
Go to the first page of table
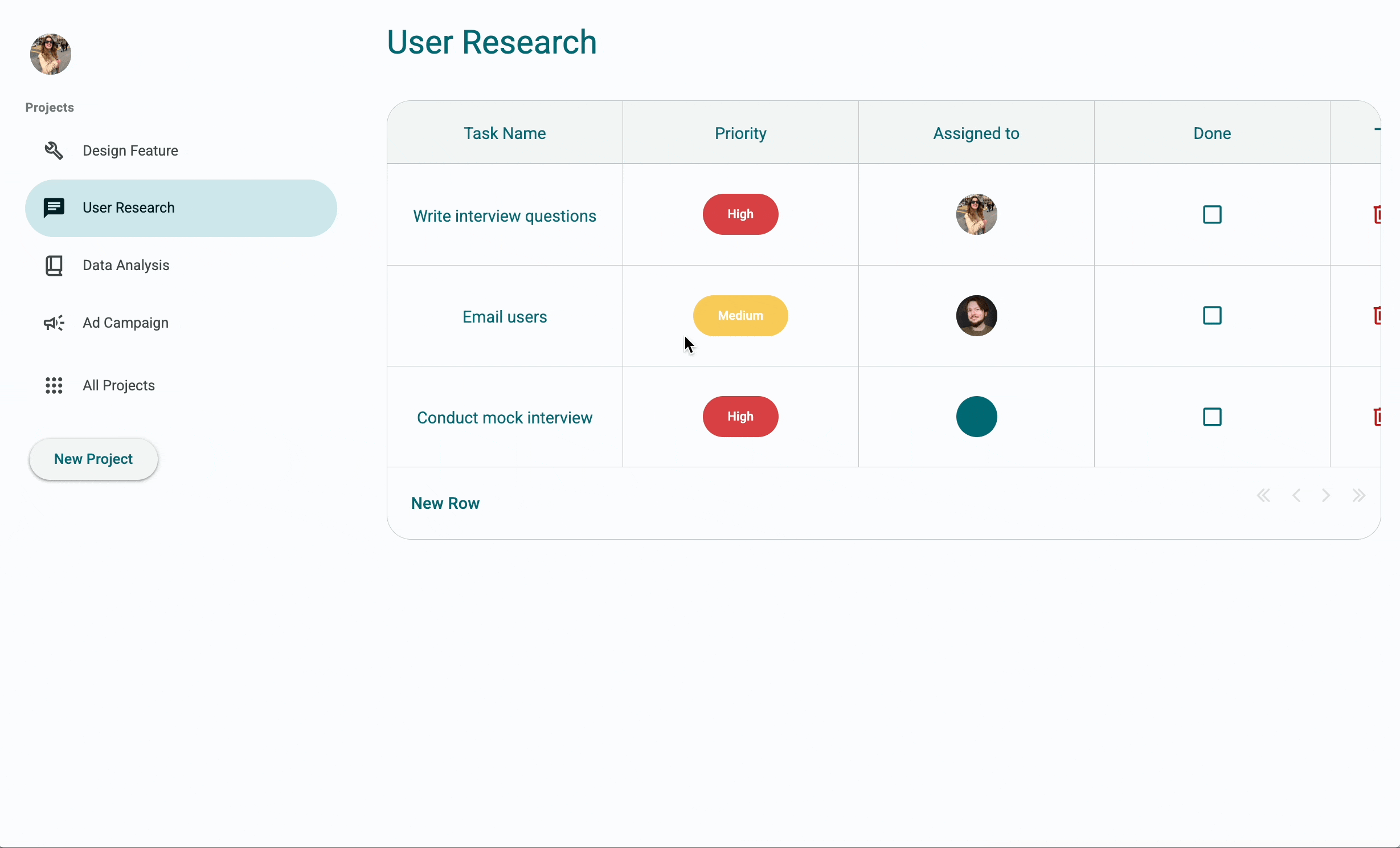pos(1263,496)
